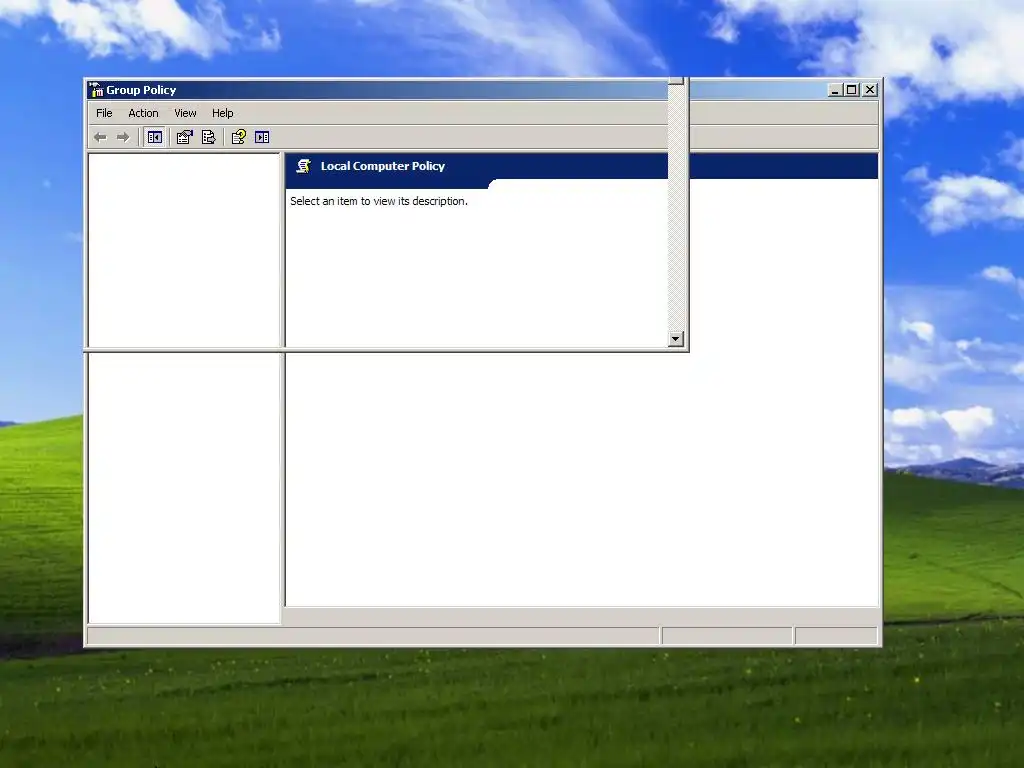Minimize the Group Policy window

point(835,90)
